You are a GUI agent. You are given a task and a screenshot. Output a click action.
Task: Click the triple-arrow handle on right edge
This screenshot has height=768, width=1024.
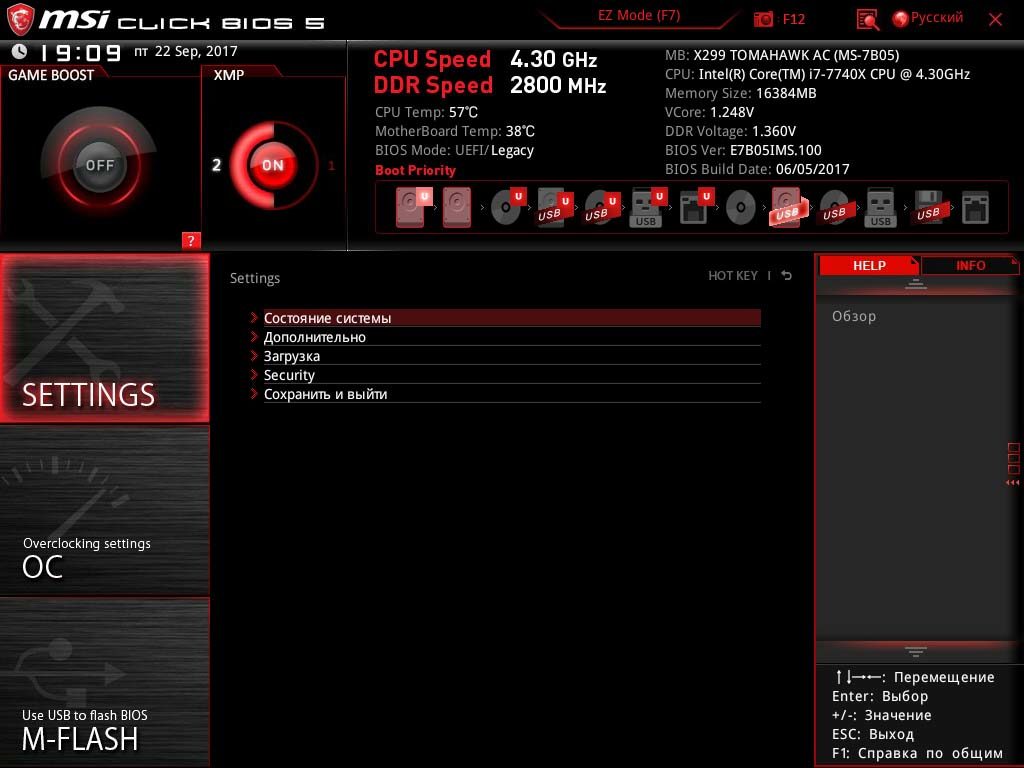coord(1012,483)
